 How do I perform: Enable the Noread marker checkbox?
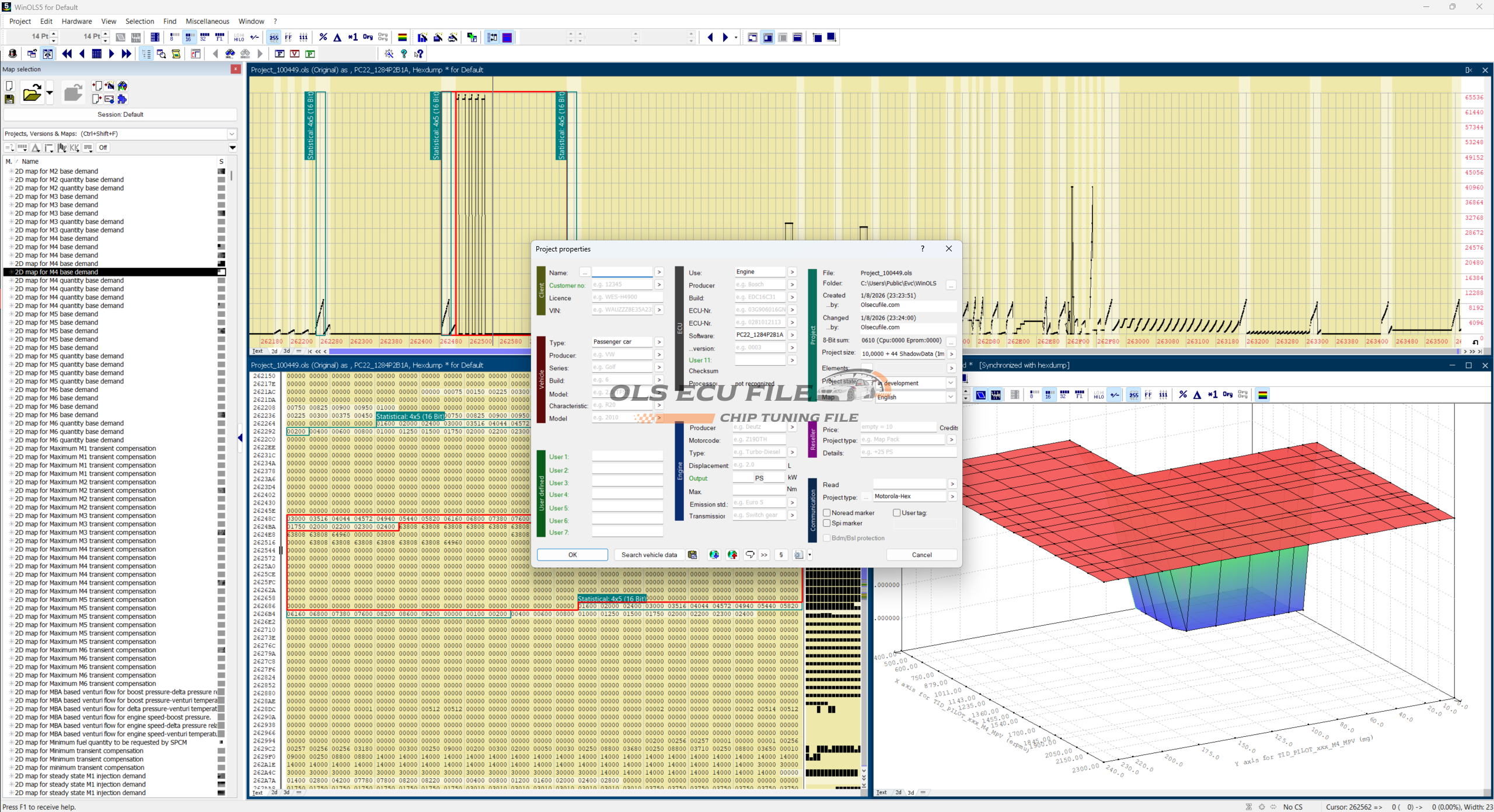(827, 513)
